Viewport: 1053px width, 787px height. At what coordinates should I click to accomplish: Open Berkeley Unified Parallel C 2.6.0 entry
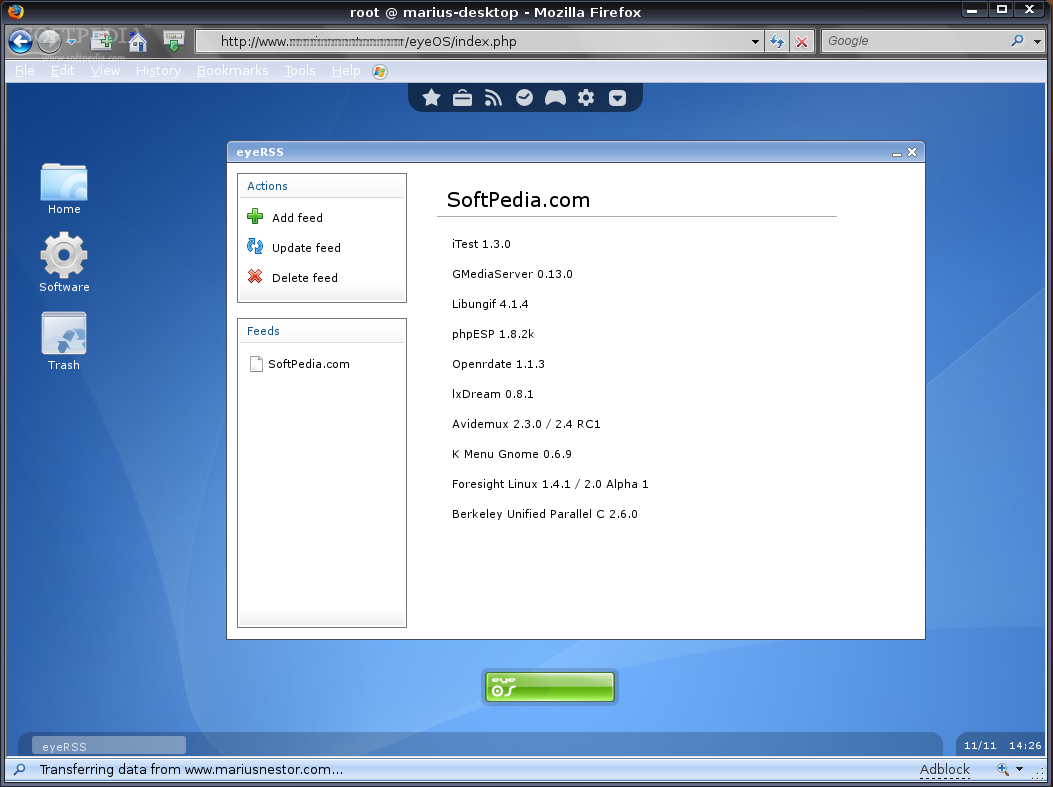[544, 514]
